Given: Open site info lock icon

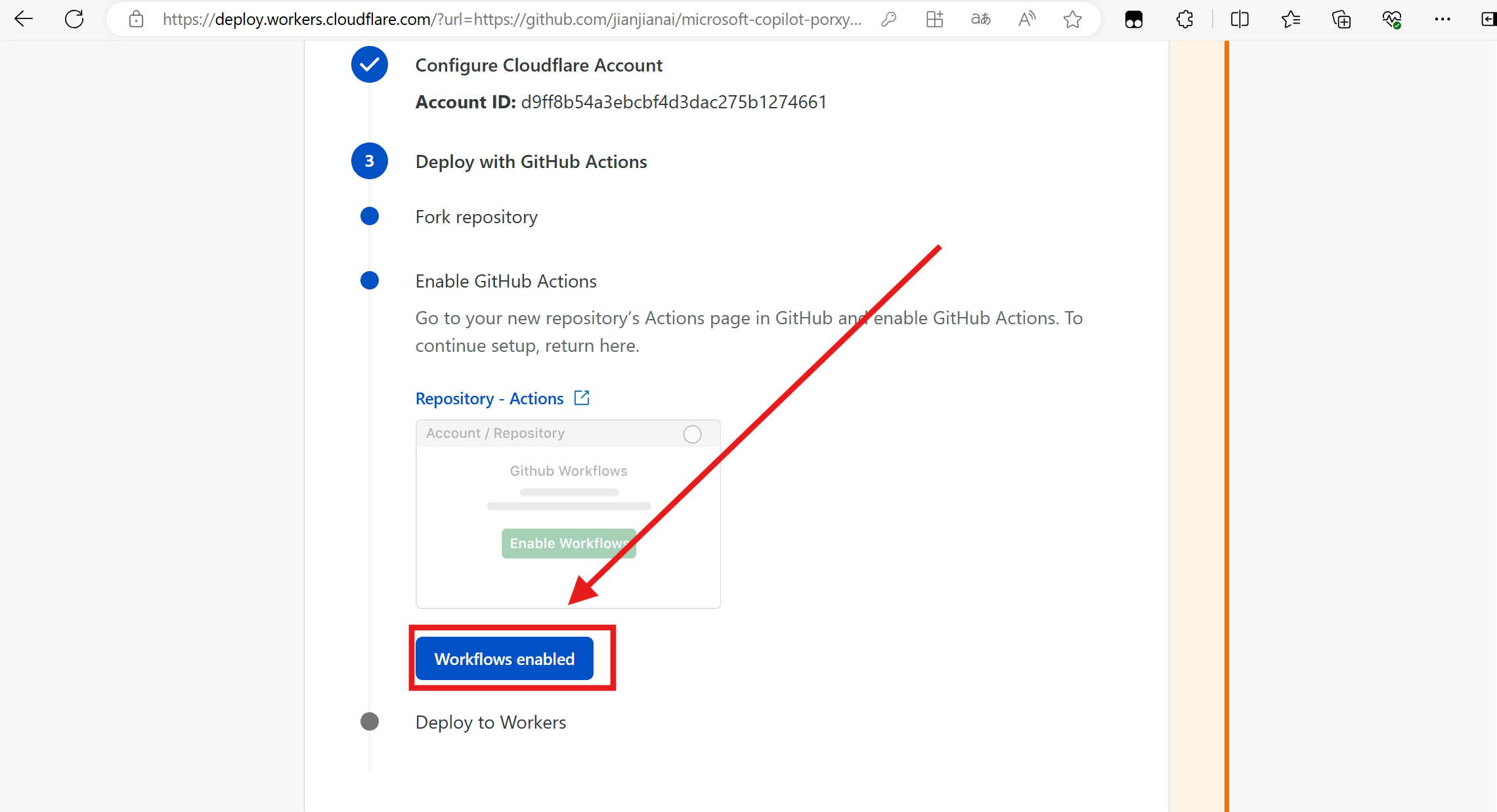Looking at the screenshot, I should pyautogui.click(x=136, y=20).
